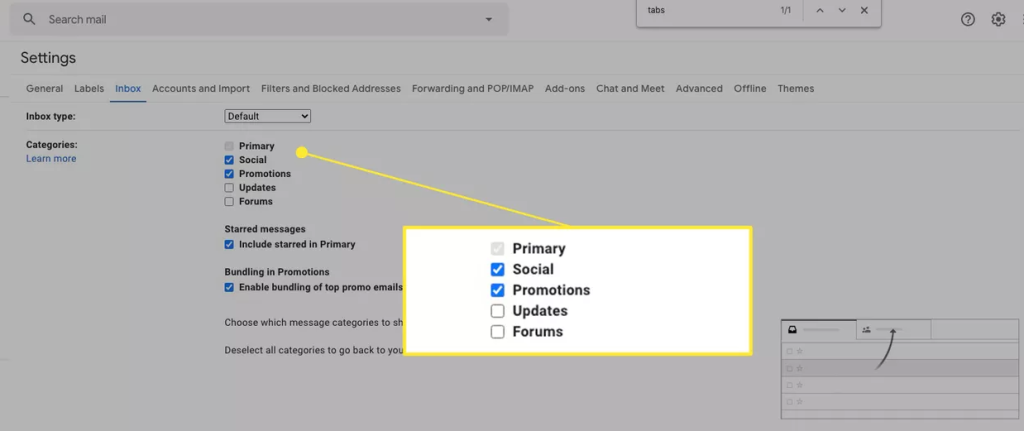Switch to the General settings tab

[x=44, y=88]
